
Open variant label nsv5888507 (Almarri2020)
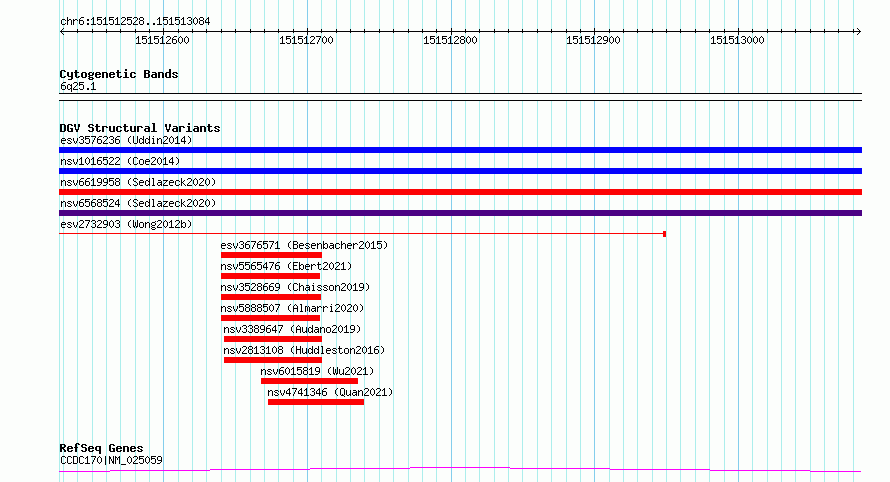(x=292, y=308)
